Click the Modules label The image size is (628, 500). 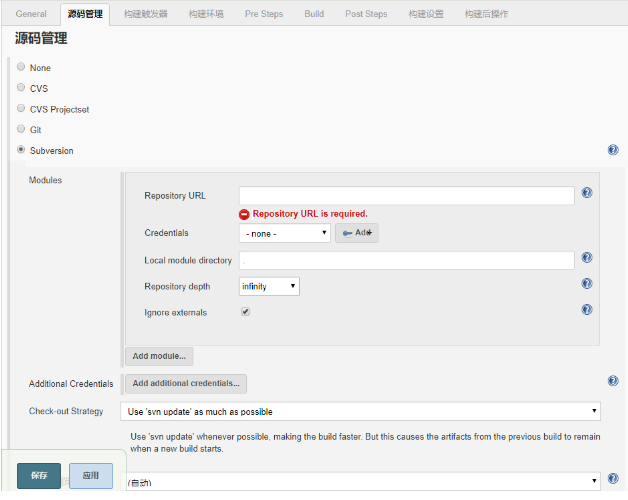click(x=45, y=180)
